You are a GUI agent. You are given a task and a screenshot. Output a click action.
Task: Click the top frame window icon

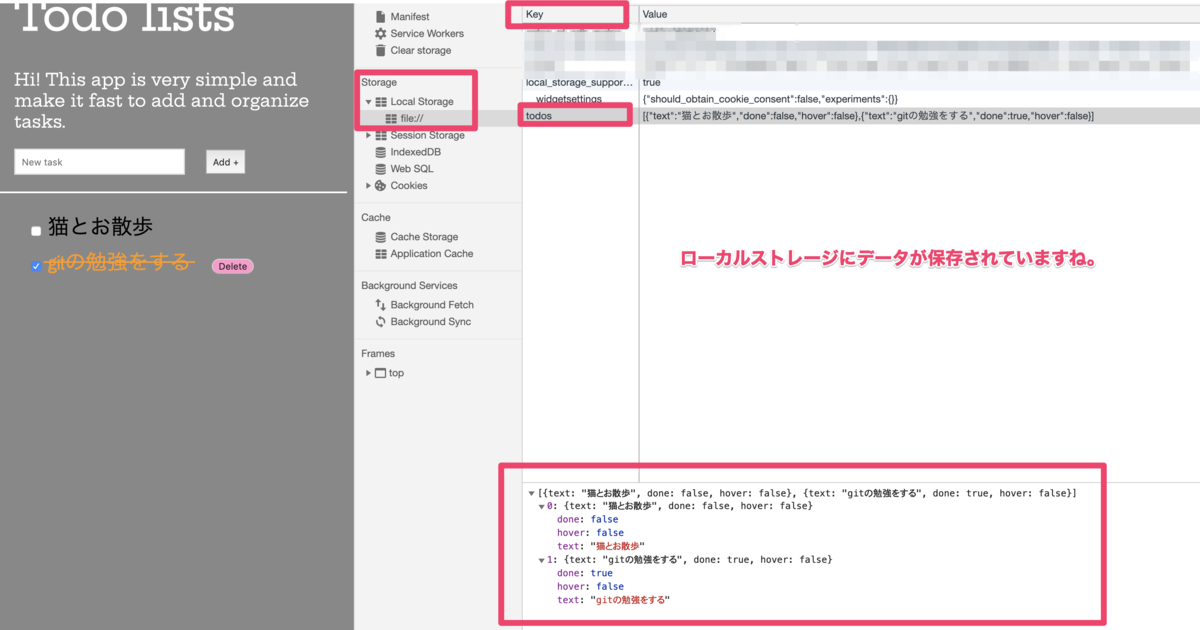pyautogui.click(x=380, y=373)
